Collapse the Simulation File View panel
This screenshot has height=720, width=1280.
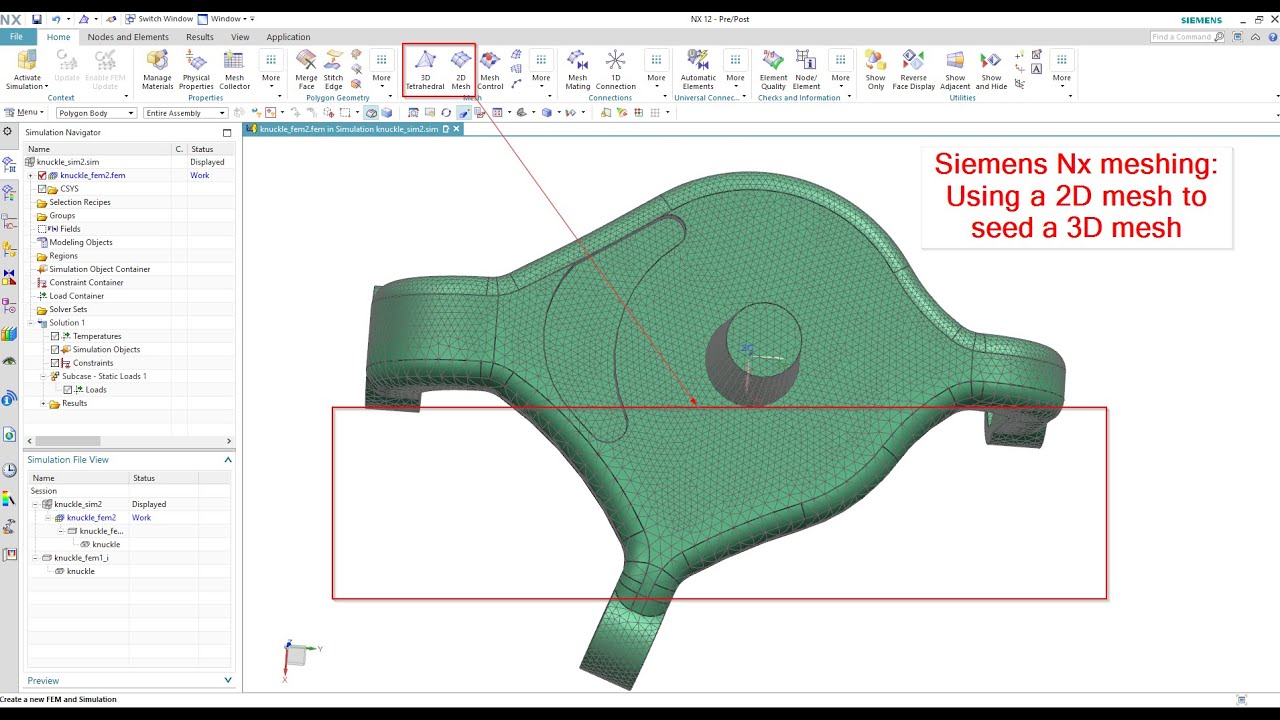[228, 460]
